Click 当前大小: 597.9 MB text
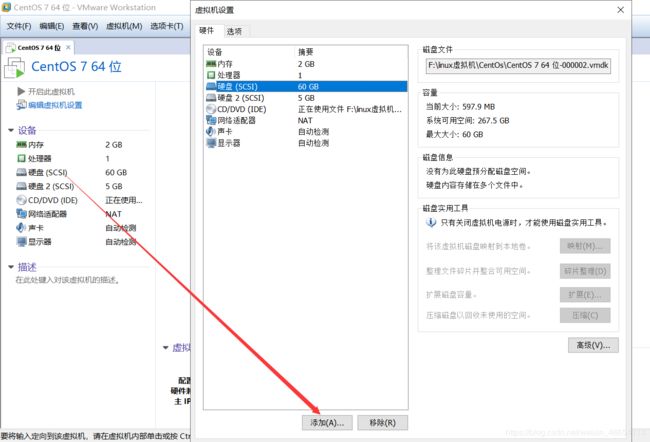 tap(461, 107)
